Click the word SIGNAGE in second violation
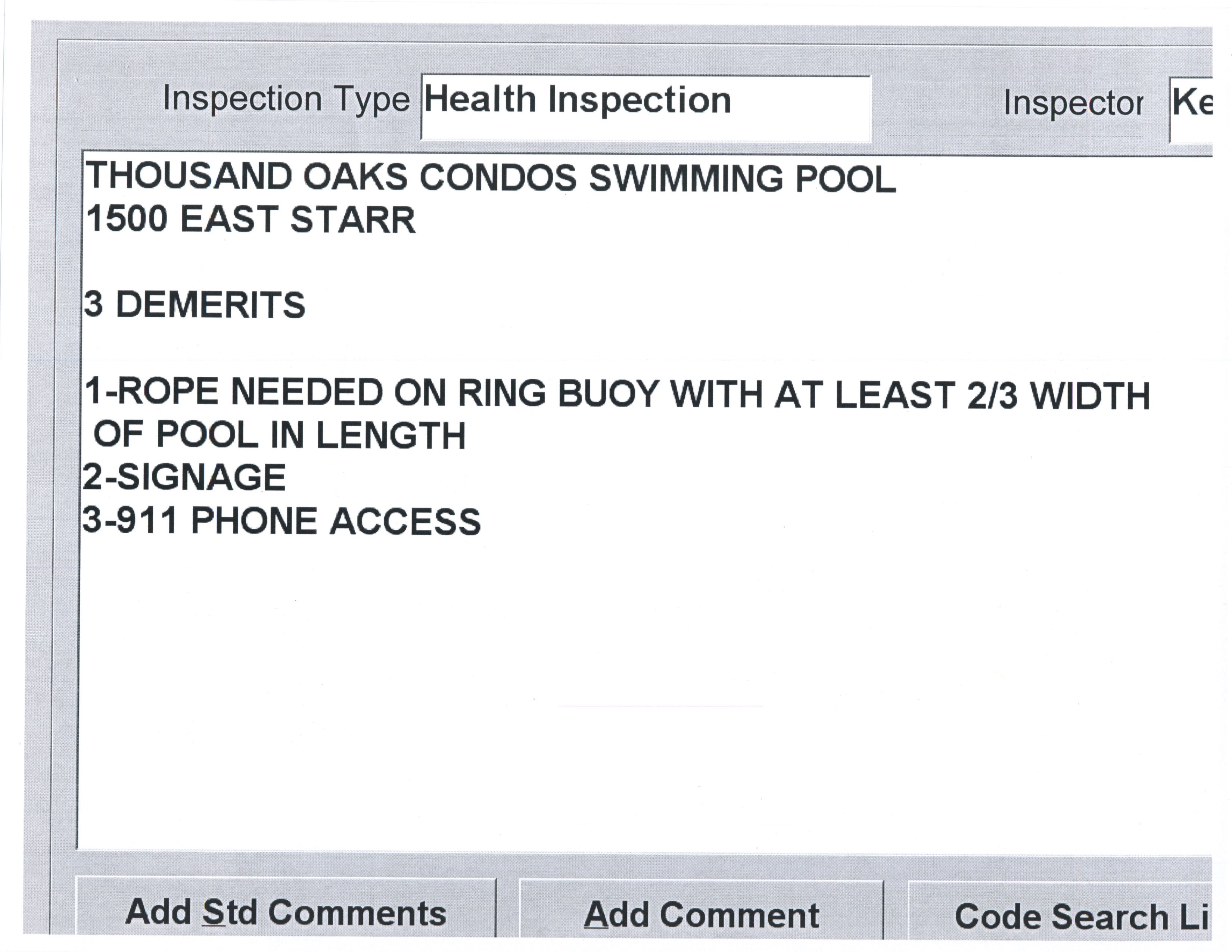Image resolution: width=1232 pixels, height=952 pixels. 201,477
